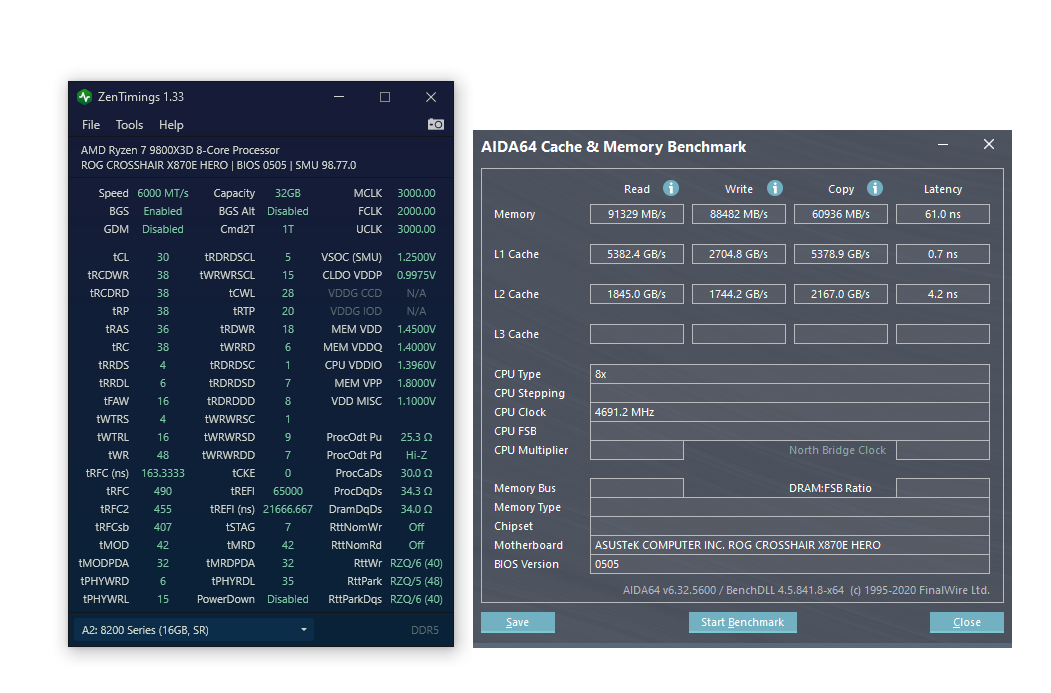Click the Memory Latency 61.0 ns field
Image resolution: width=1051 pixels, height=693 pixels.
[x=942, y=214]
